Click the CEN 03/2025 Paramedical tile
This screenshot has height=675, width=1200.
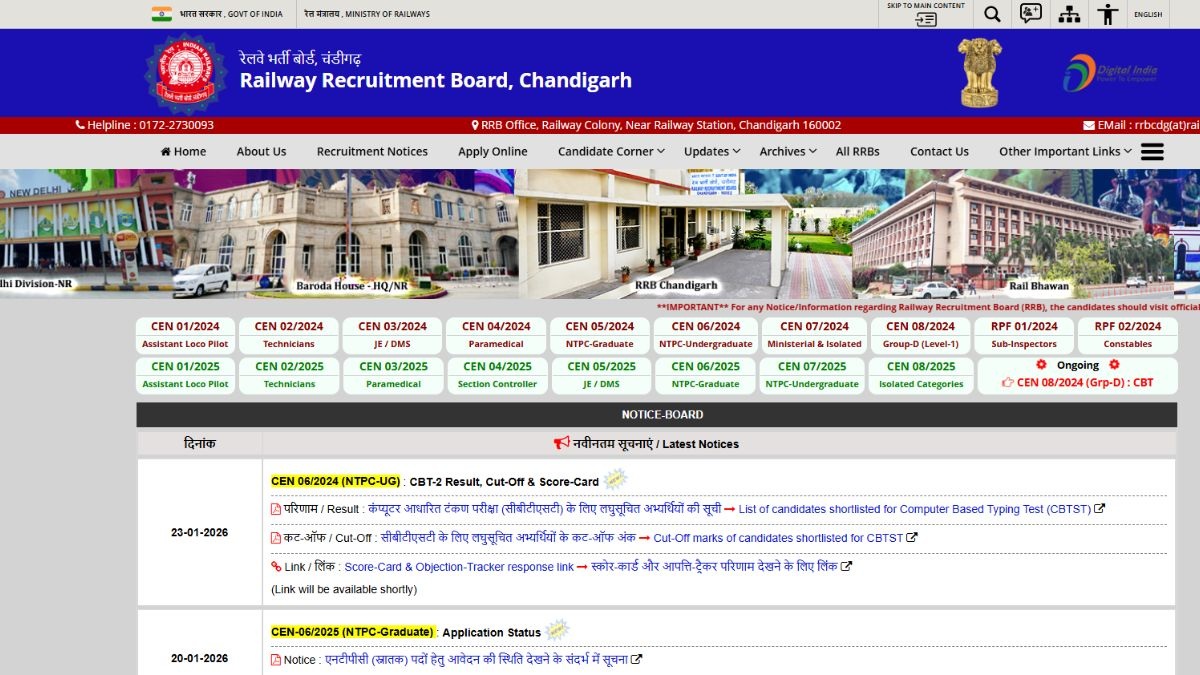pyautogui.click(x=392, y=375)
